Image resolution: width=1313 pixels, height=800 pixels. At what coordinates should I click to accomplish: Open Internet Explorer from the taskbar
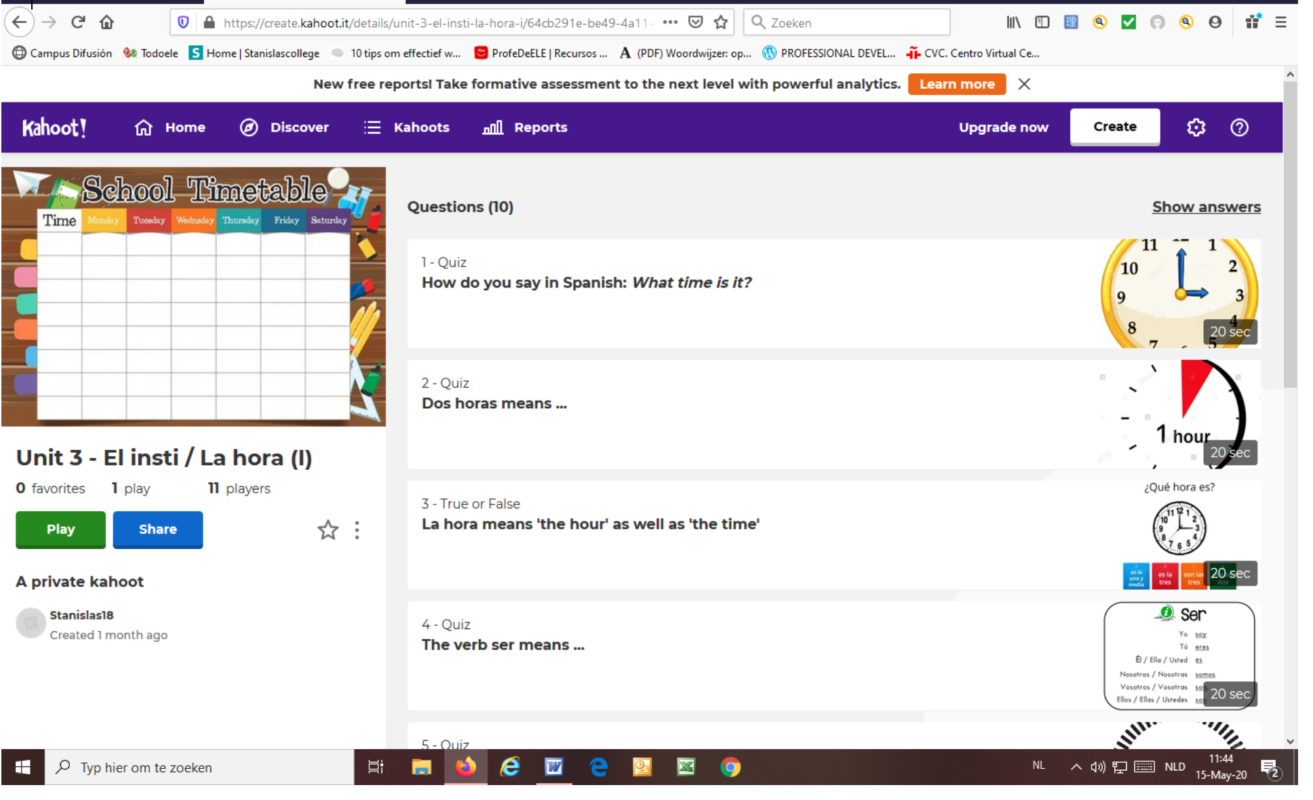pyautogui.click(x=510, y=767)
